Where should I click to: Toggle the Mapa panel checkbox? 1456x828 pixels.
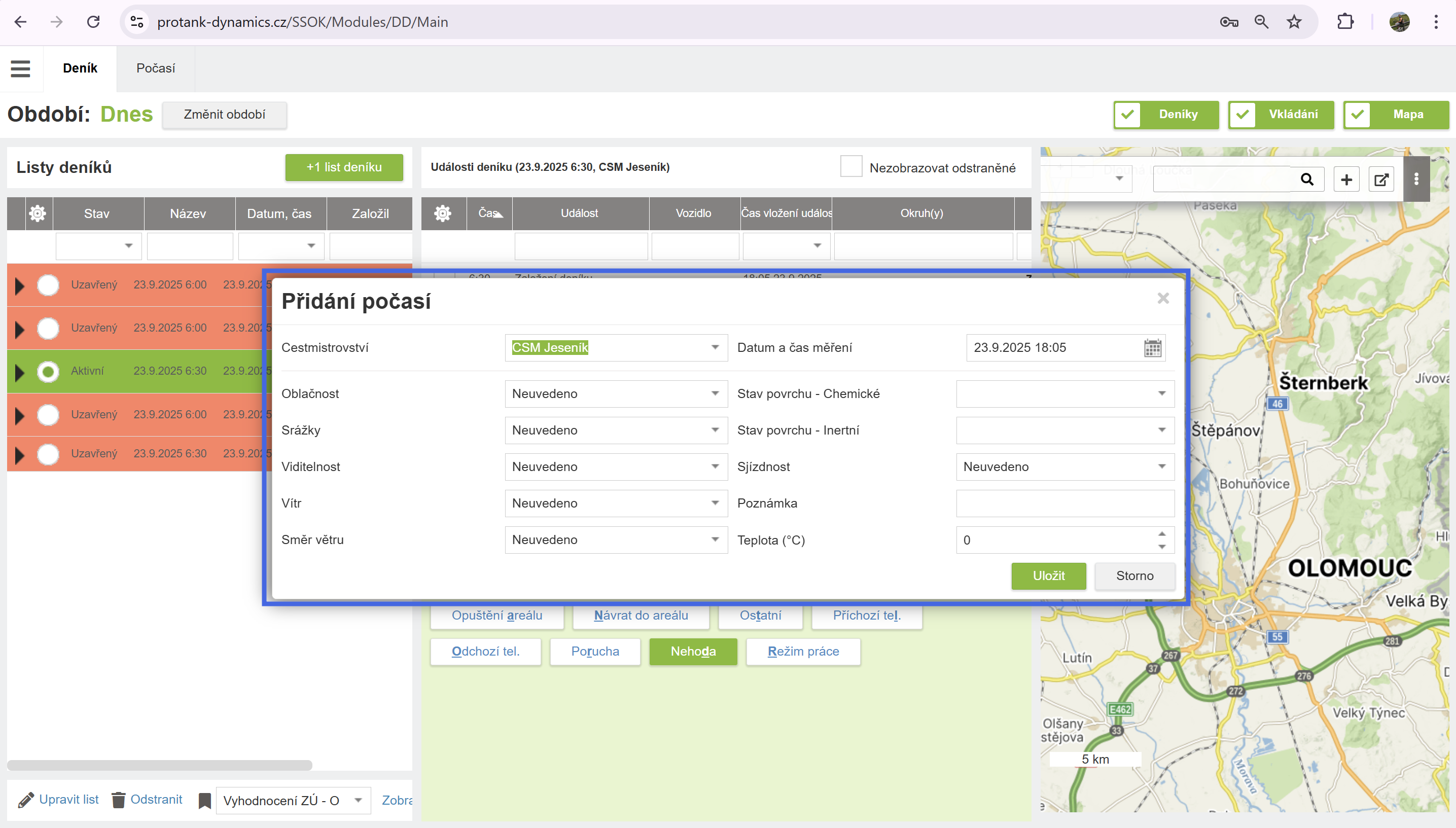(1358, 115)
